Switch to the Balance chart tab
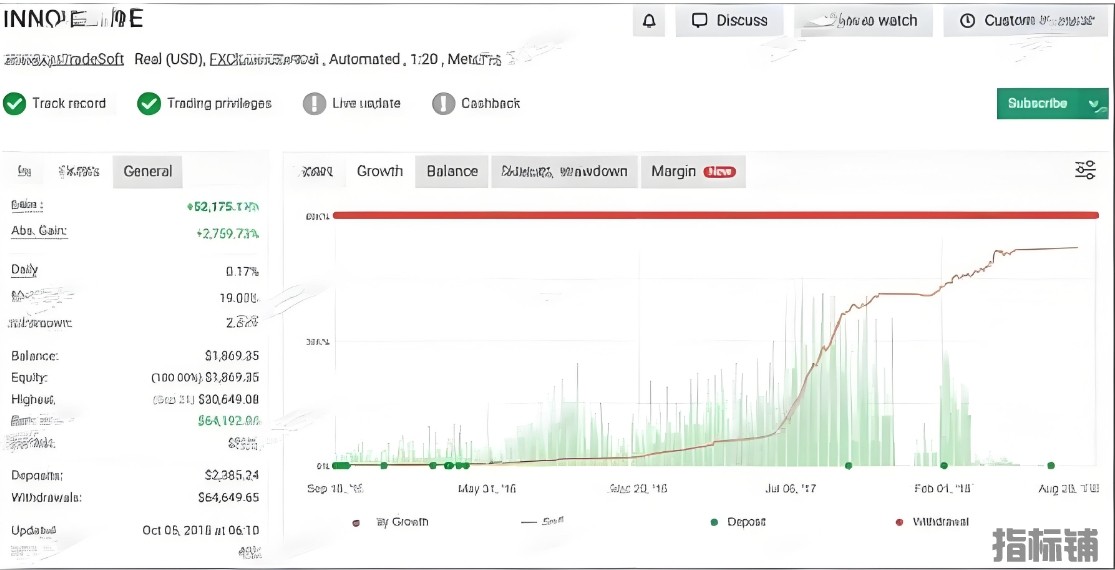This screenshot has height=570, width=1115. pos(452,171)
